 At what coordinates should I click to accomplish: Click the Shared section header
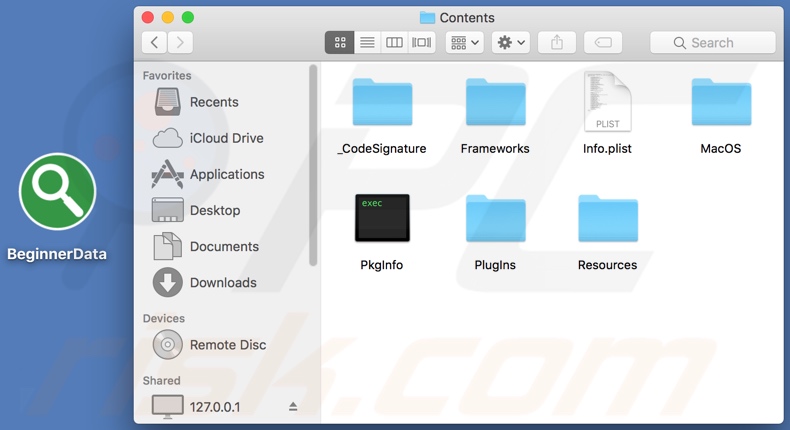161,381
